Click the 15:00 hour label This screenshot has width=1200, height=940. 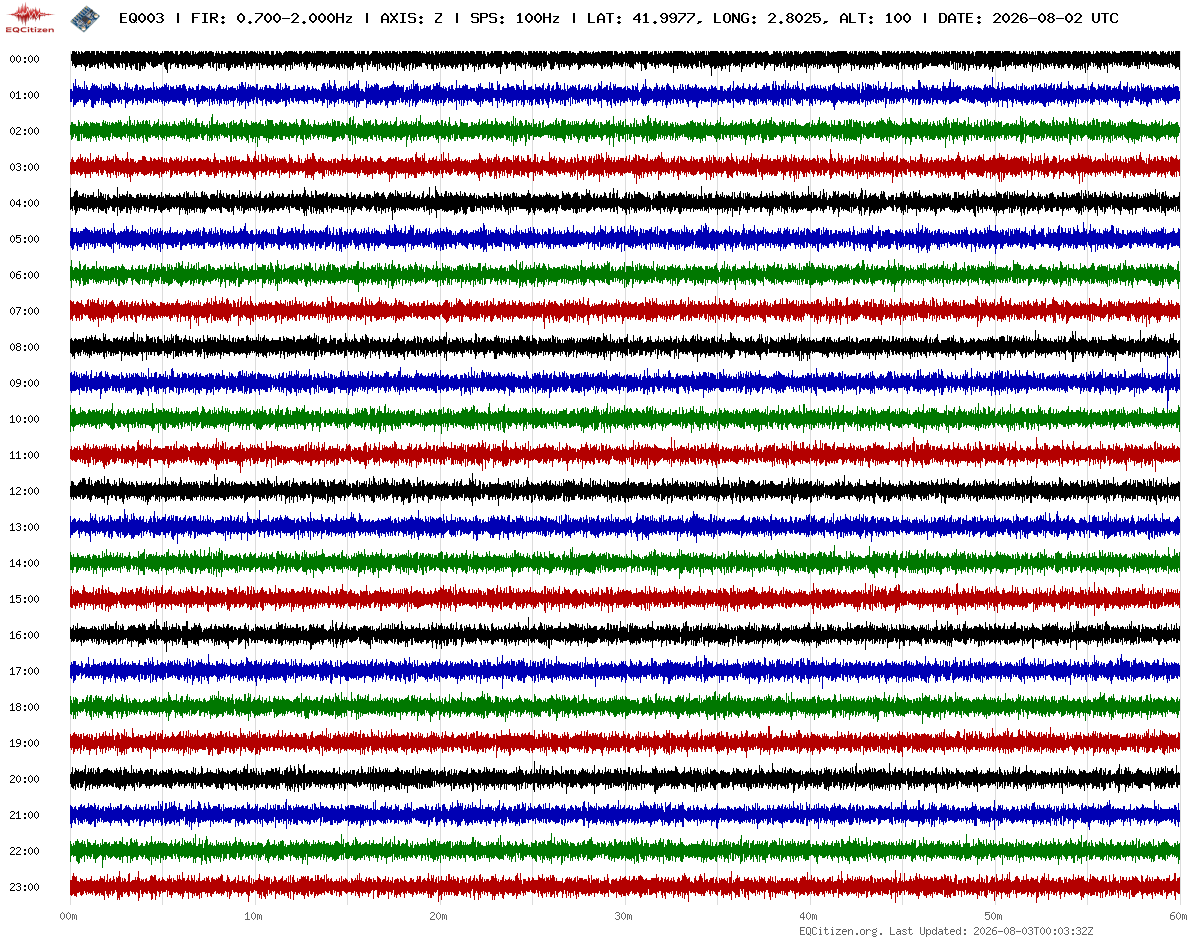point(24,600)
